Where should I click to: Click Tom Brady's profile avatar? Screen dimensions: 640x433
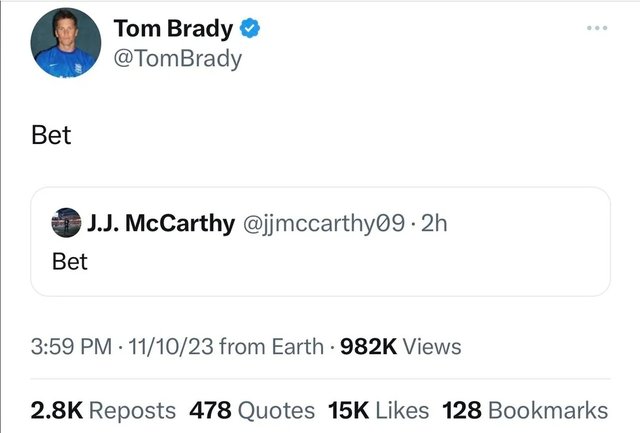click(64, 44)
